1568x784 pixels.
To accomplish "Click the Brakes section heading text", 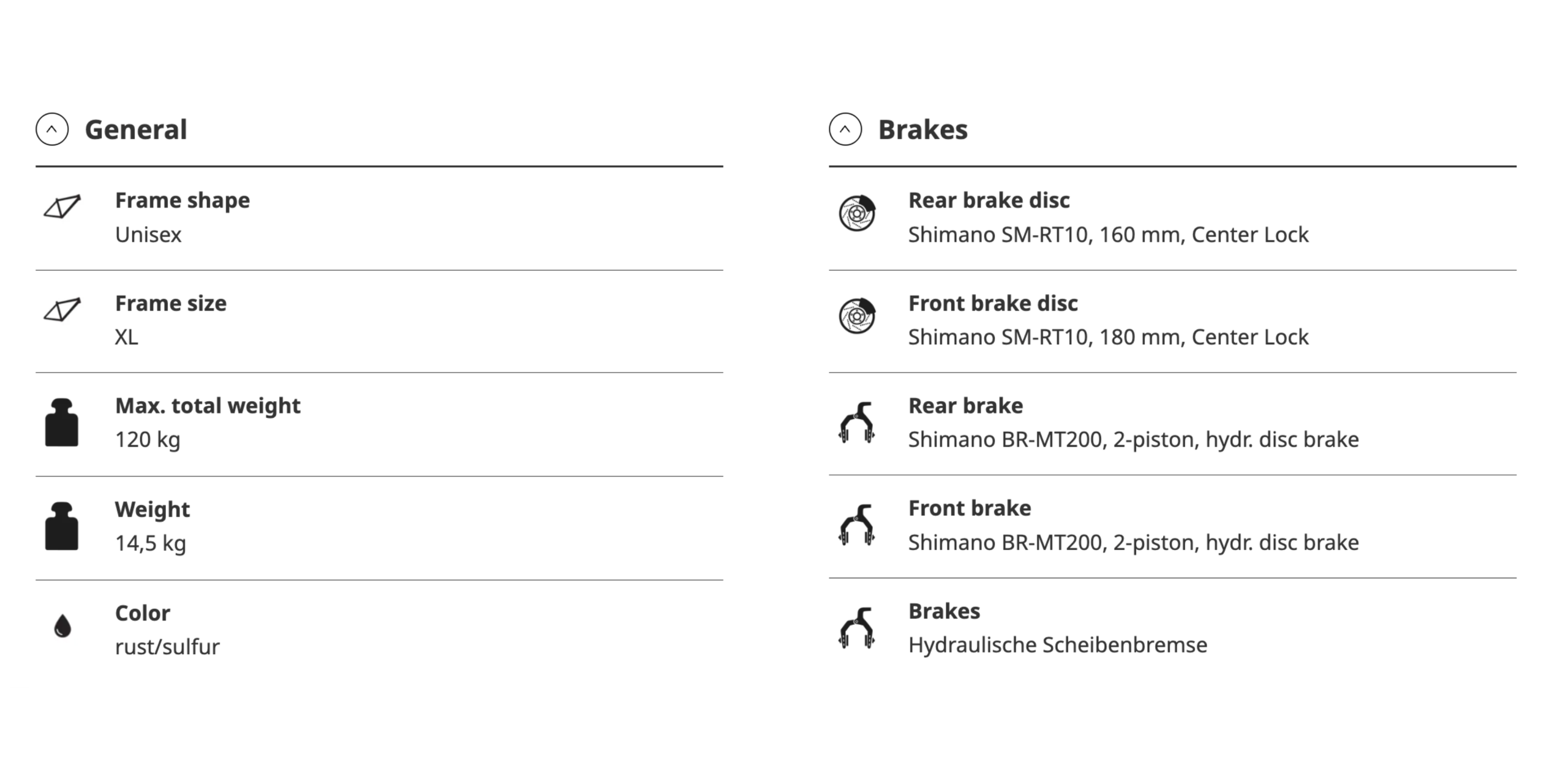I will pos(923,130).
